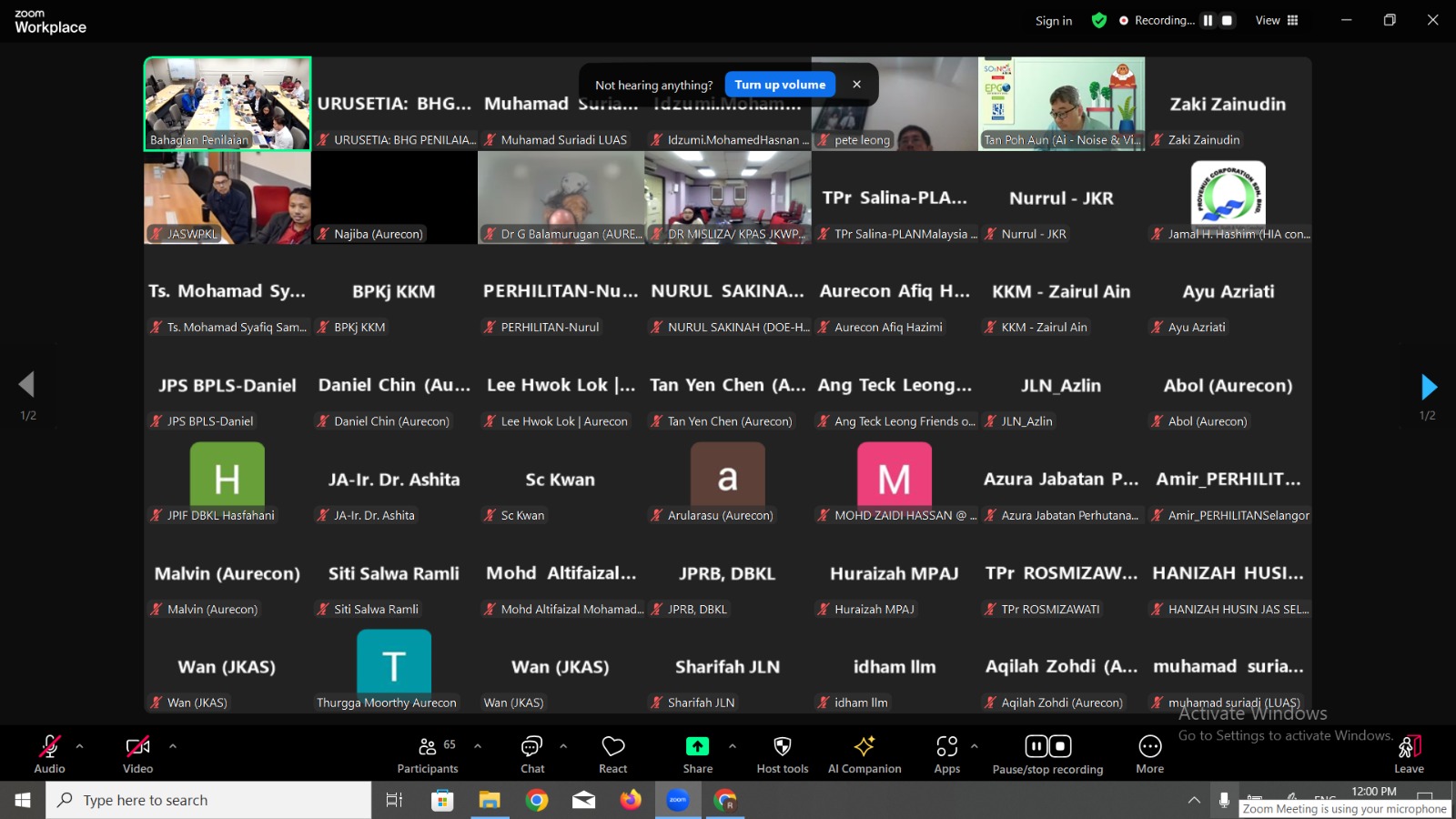Select the BPKj KKM participant tile
The width and height of the screenshot is (1456, 819).
coord(394,291)
